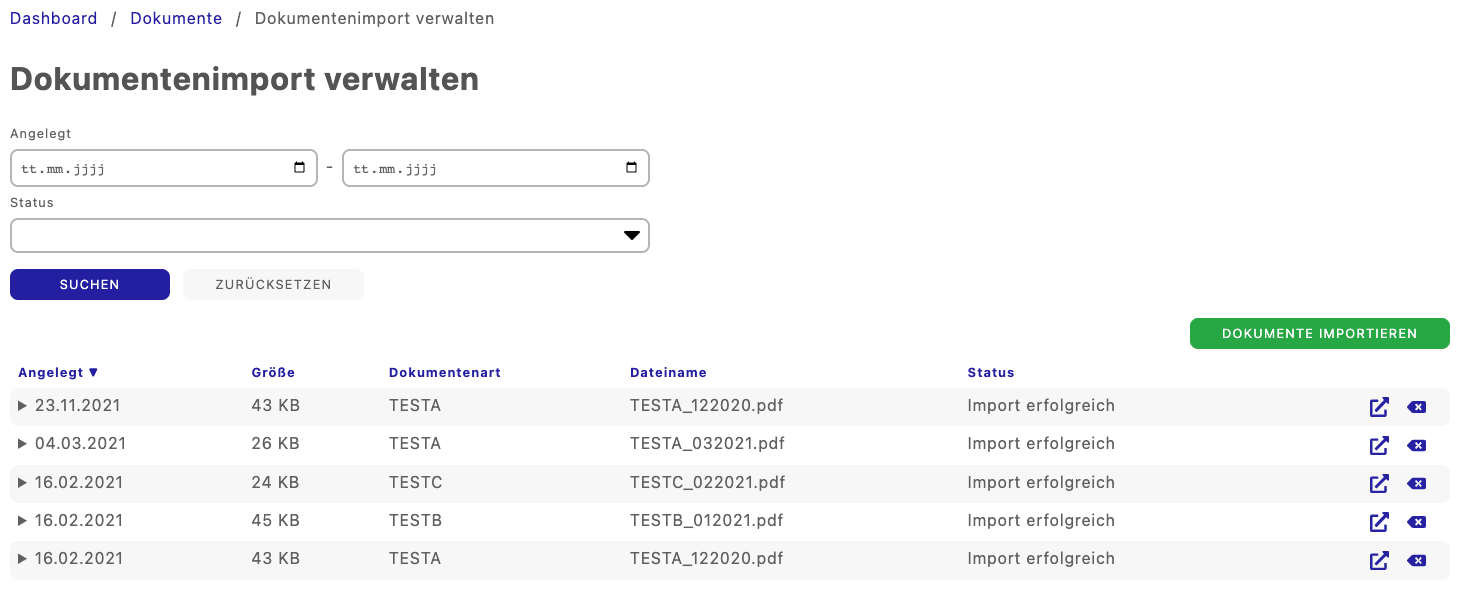This screenshot has height=589, width=1462.
Task: Expand the 04.03.2021 row details
Action: point(23,444)
